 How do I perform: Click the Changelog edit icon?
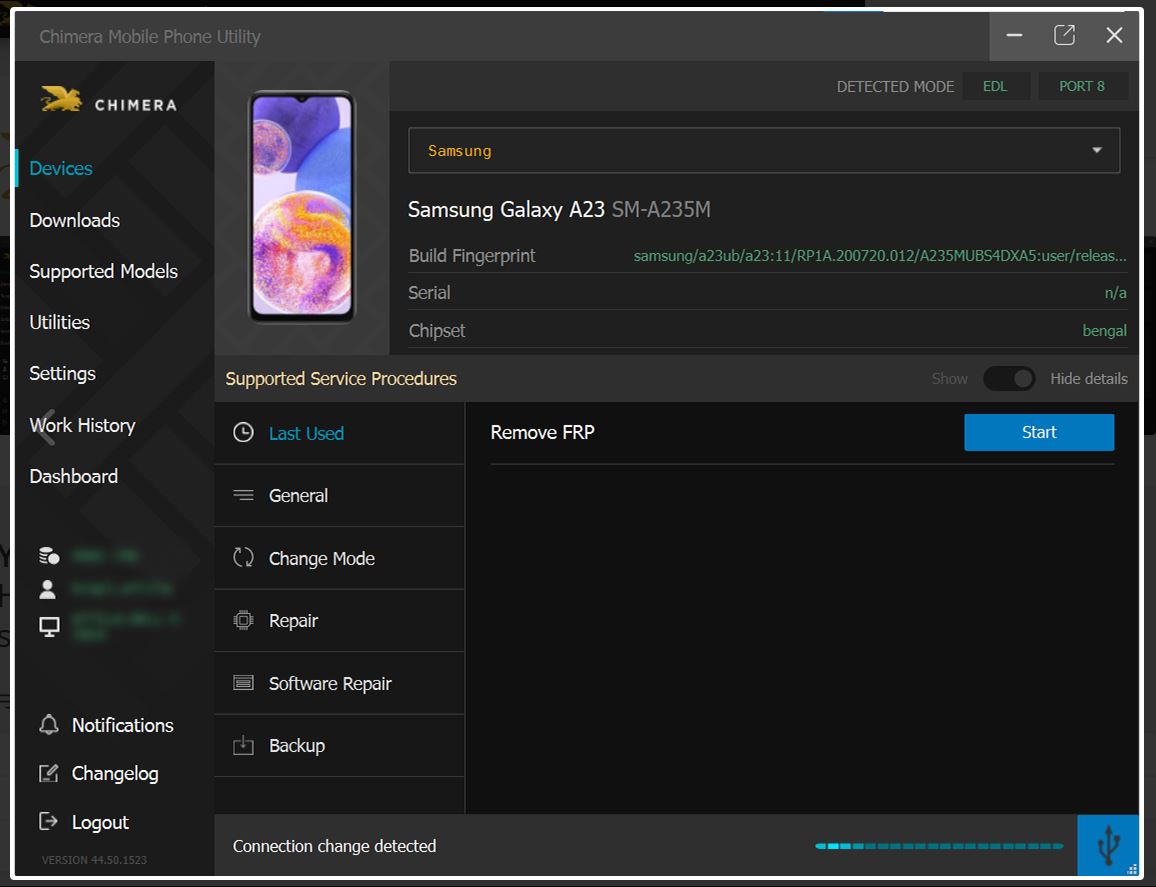tap(49, 773)
